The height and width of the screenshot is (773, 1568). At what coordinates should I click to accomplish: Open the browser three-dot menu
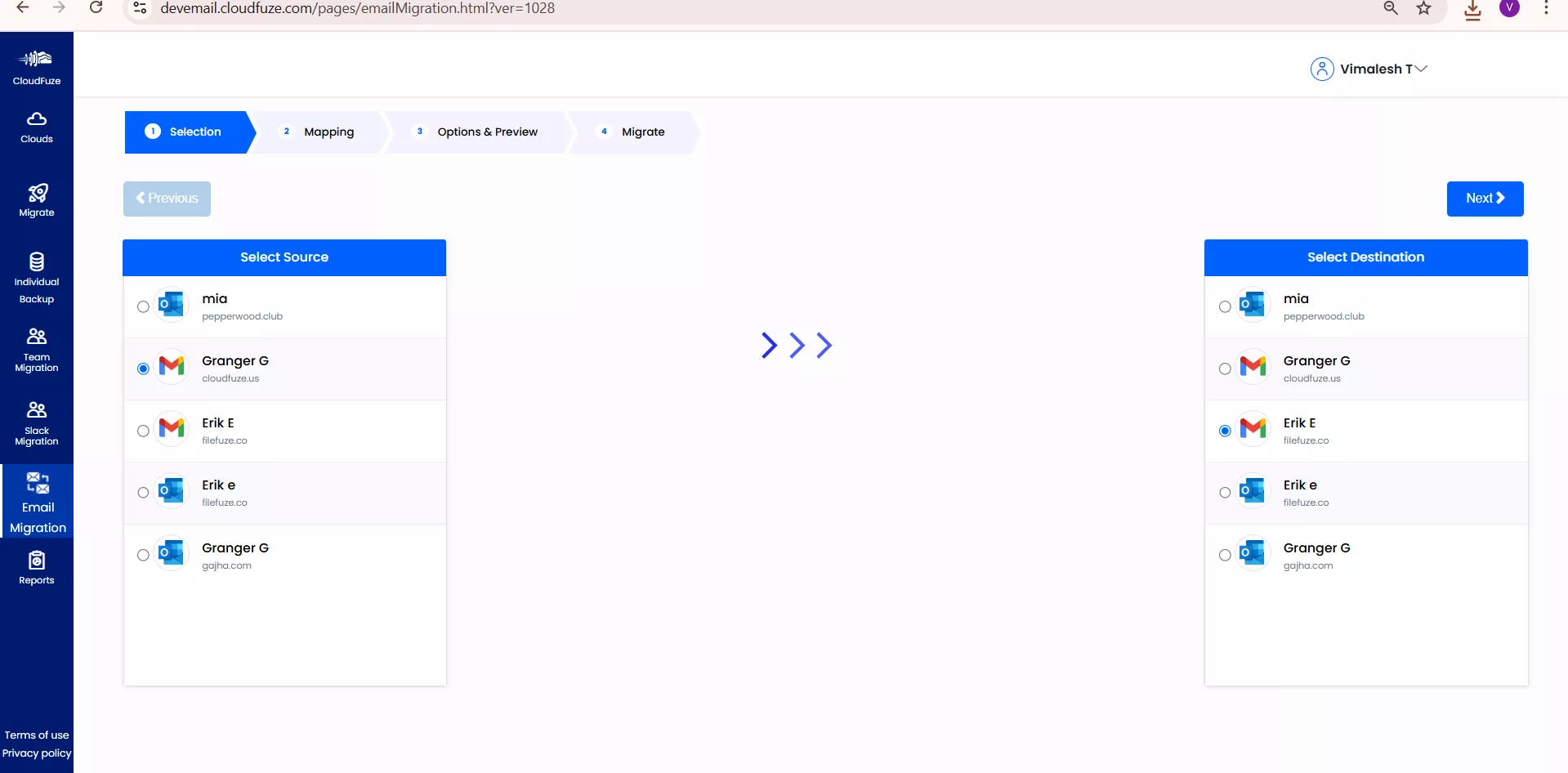pyautogui.click(x=1546, y=8)
